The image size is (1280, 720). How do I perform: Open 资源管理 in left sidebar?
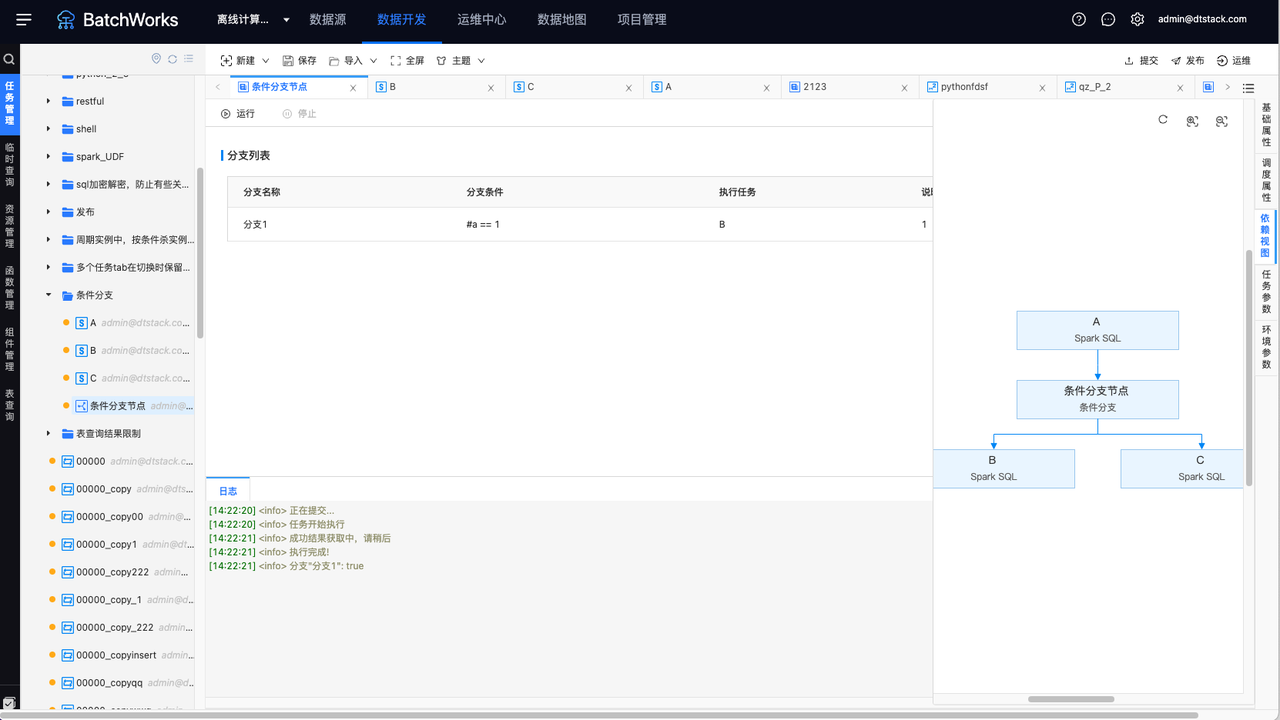pos(9,226)
